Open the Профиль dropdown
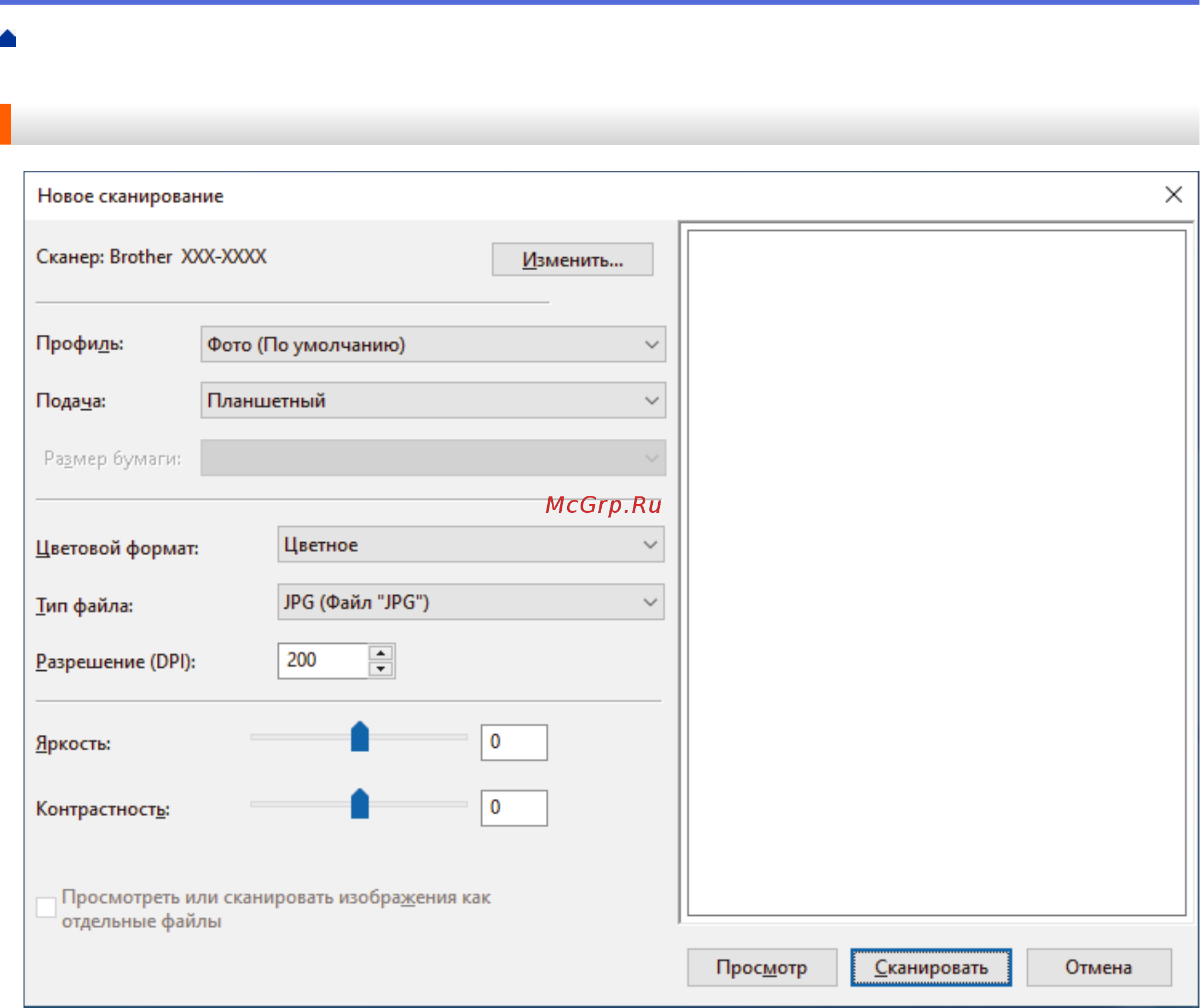Screen dimensions: 1200x1008 click(x=649, y=345)
